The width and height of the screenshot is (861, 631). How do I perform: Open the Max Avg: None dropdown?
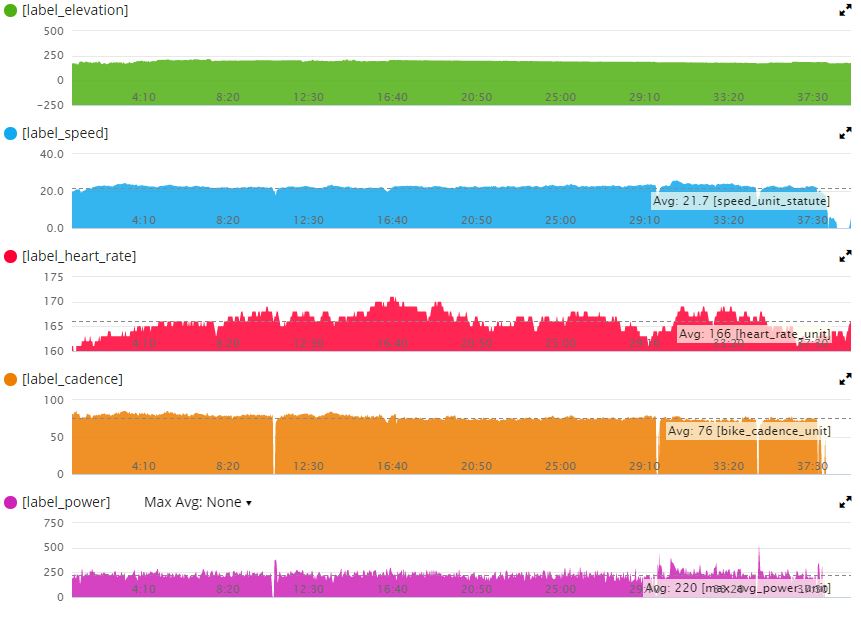[x=197, y=502]
